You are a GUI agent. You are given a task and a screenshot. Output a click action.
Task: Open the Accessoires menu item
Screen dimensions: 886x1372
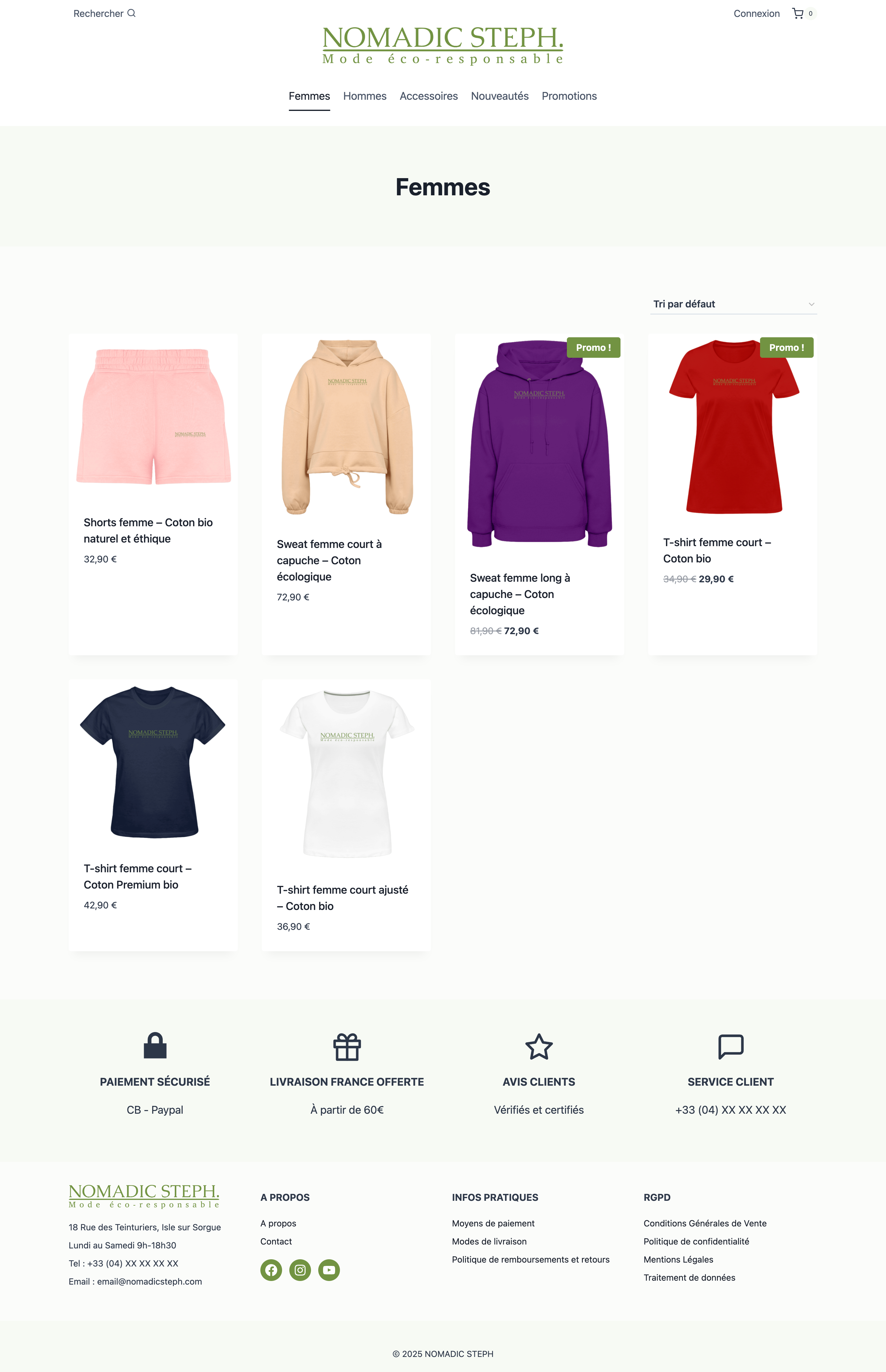429,96
